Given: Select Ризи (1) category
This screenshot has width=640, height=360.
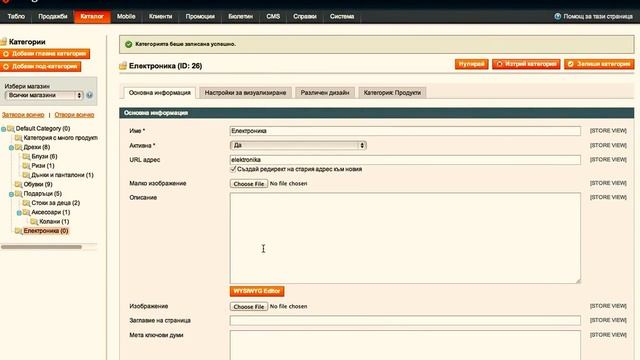Looking at the screenshot, I should (x=43, y=166).
